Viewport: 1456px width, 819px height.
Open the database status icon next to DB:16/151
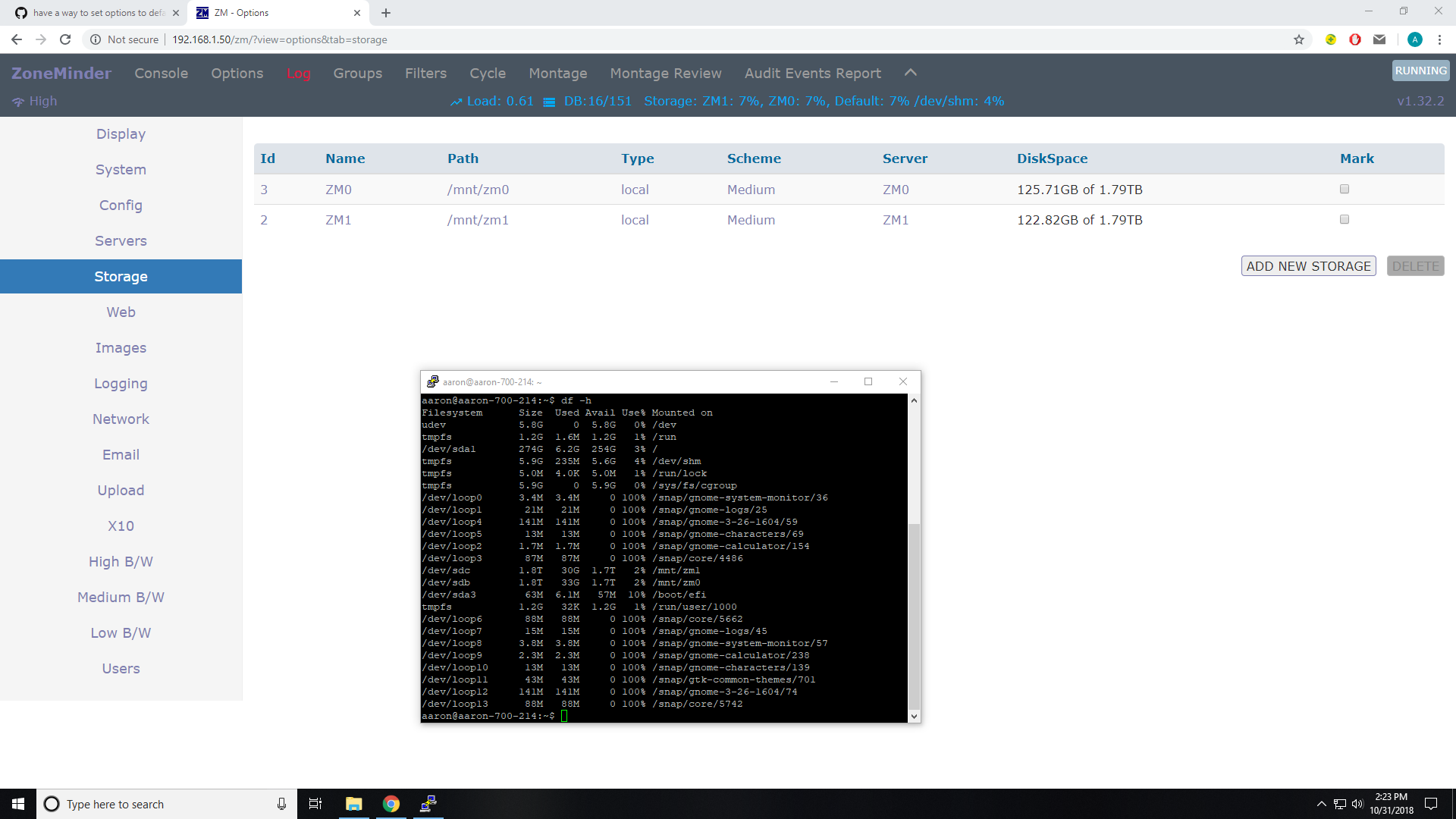549,101
